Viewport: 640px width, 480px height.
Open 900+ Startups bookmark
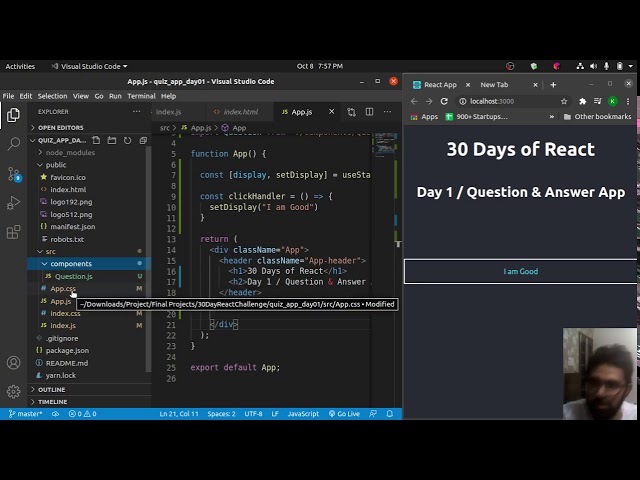click(x=477, y=117)
